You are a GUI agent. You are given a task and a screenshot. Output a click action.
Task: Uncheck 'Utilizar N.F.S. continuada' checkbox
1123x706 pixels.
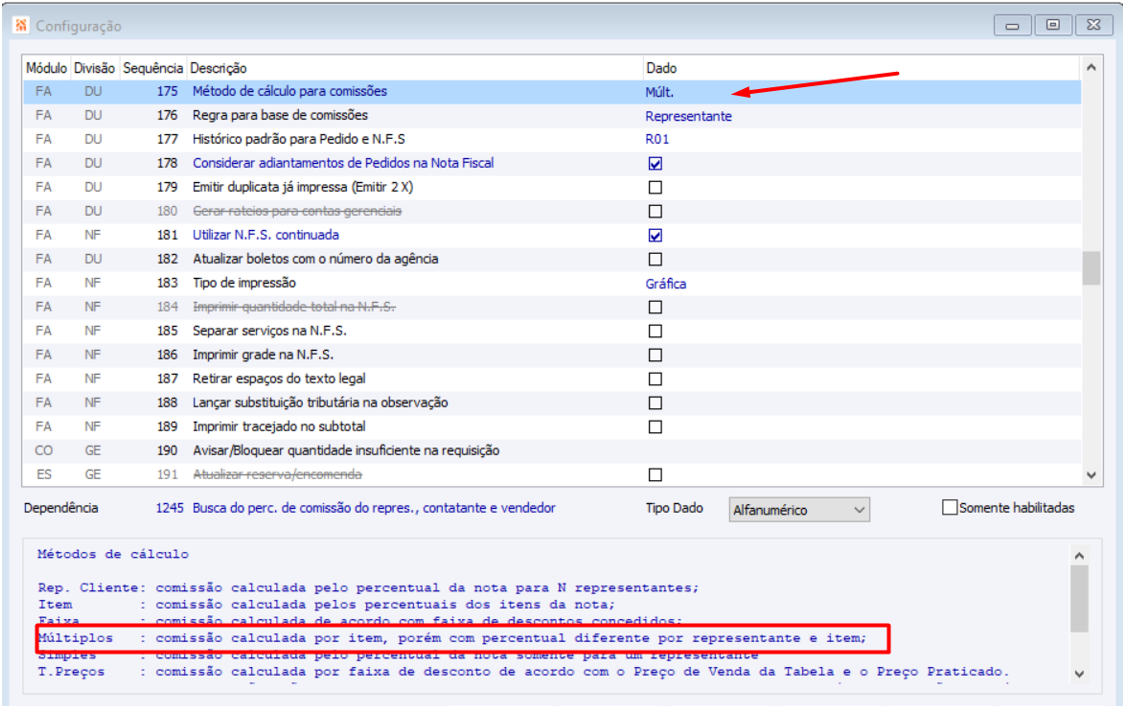click(655, 236)
